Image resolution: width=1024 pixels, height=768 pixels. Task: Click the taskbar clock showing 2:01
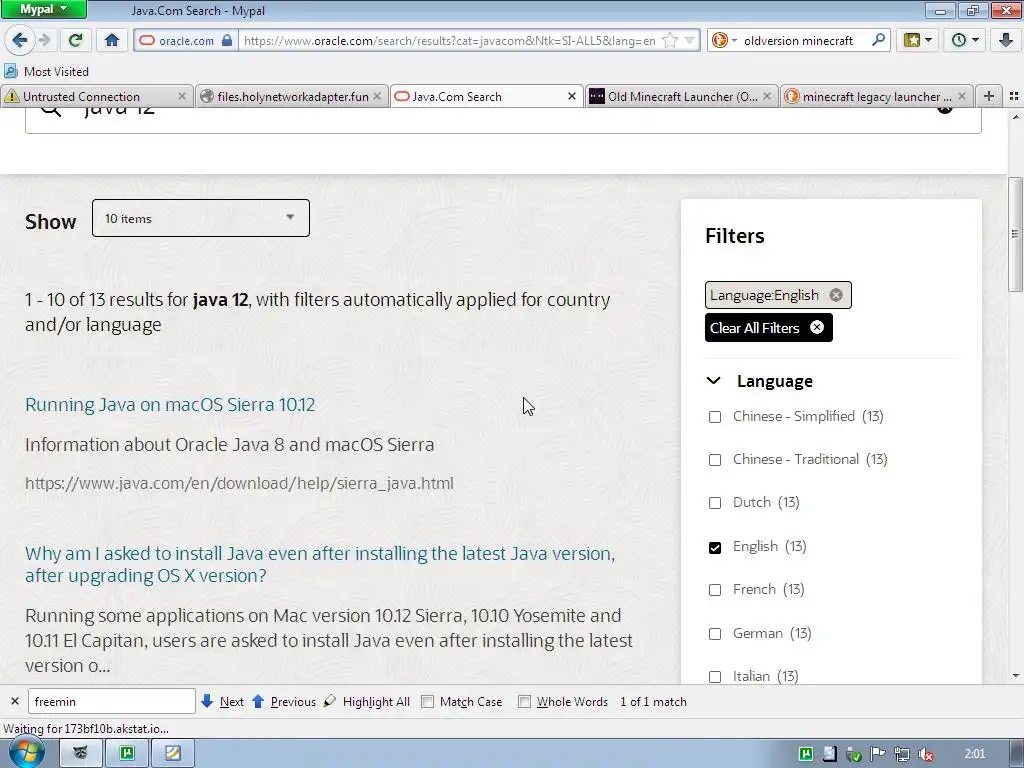(x=974, y=754)
